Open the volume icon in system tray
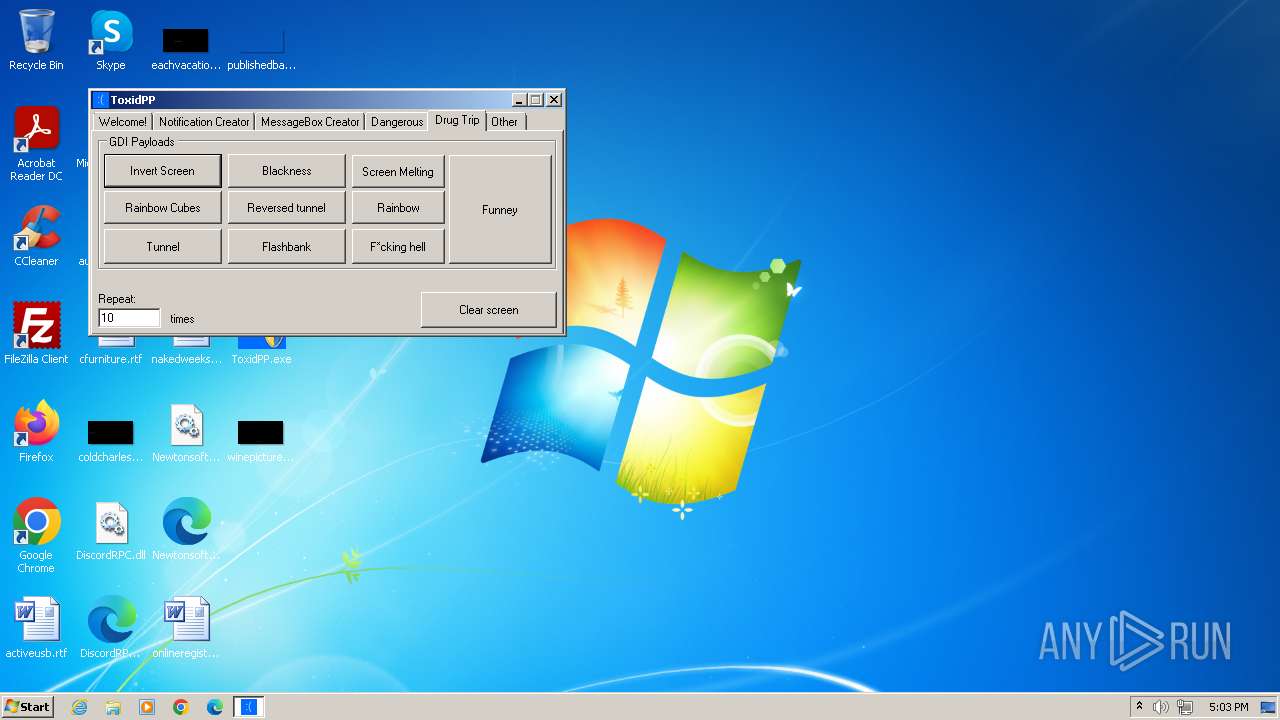1280x720 pixels. tap(1161, 707)
